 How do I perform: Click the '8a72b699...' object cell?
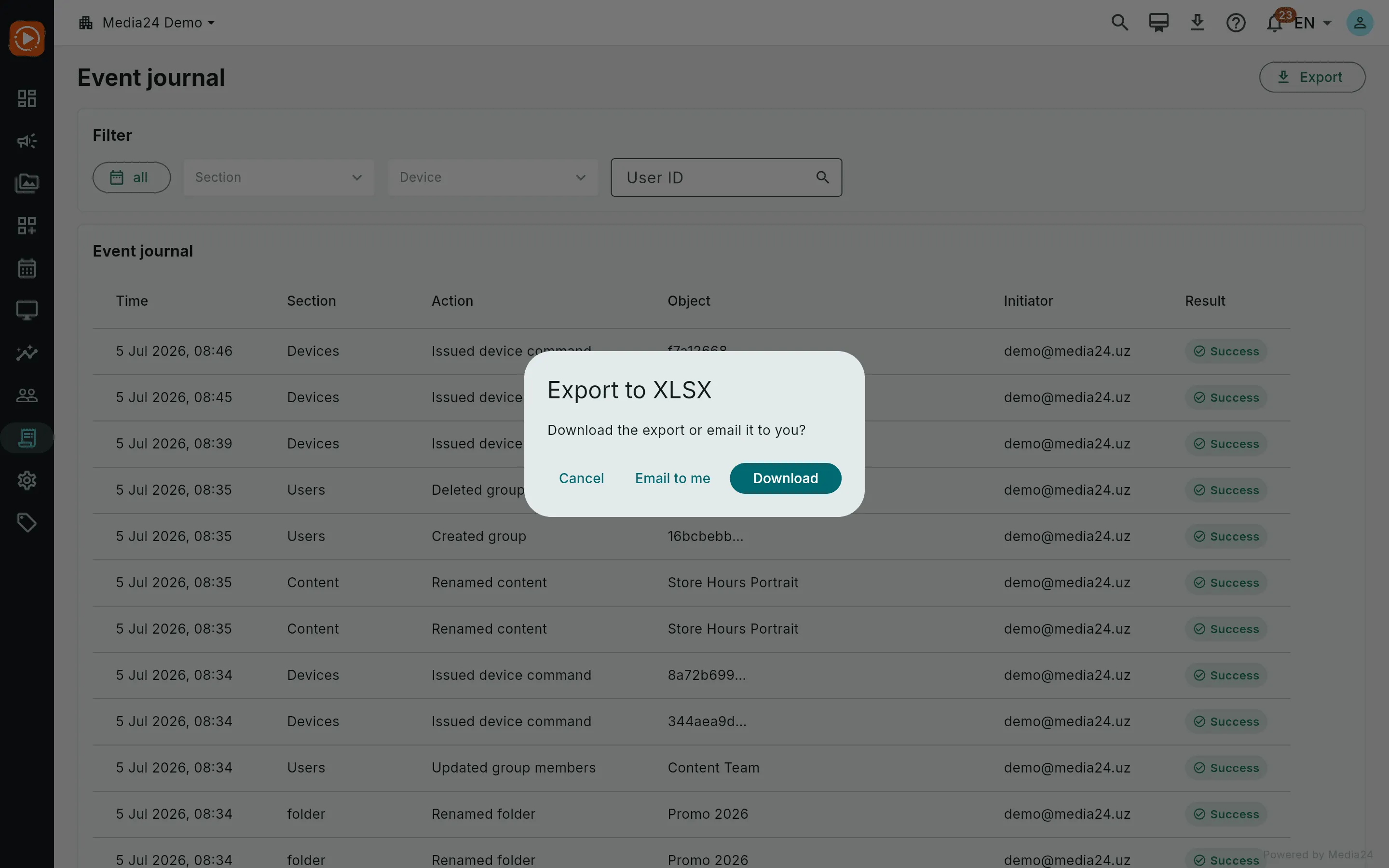click(x=707, y=675)
